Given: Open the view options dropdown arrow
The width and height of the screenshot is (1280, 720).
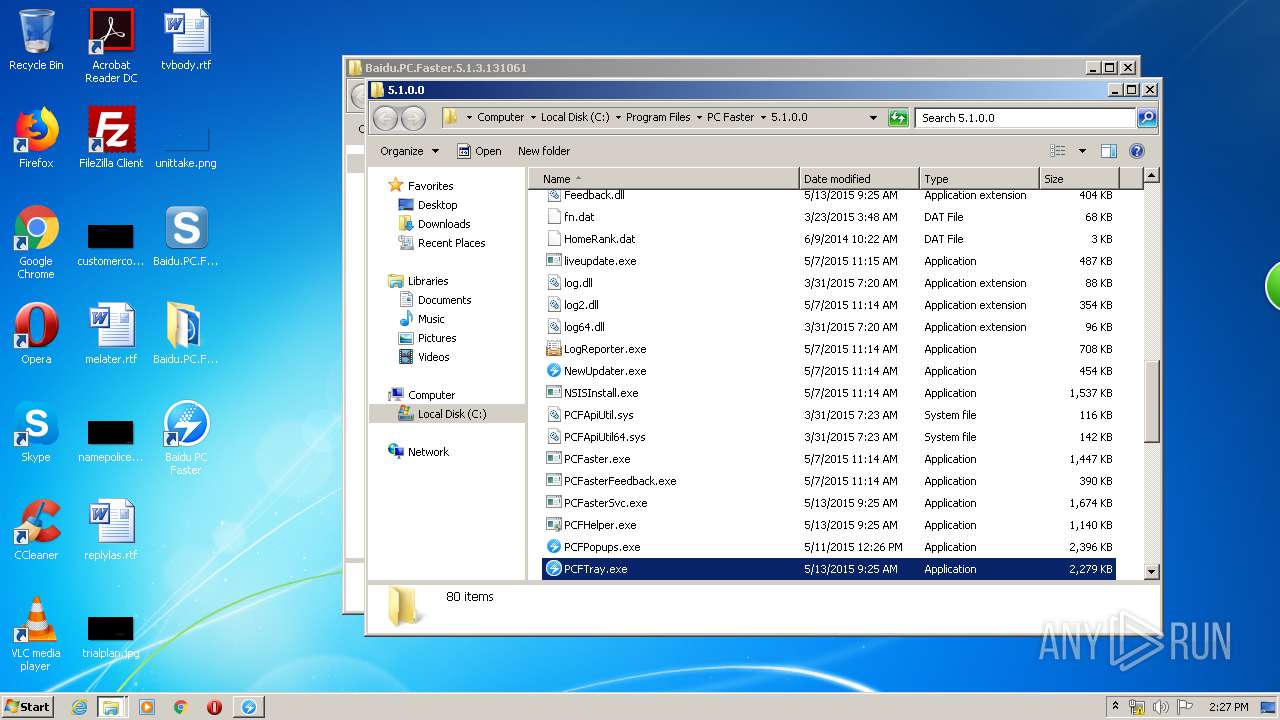Looking at the screenshot, I should click(1082, 151).
